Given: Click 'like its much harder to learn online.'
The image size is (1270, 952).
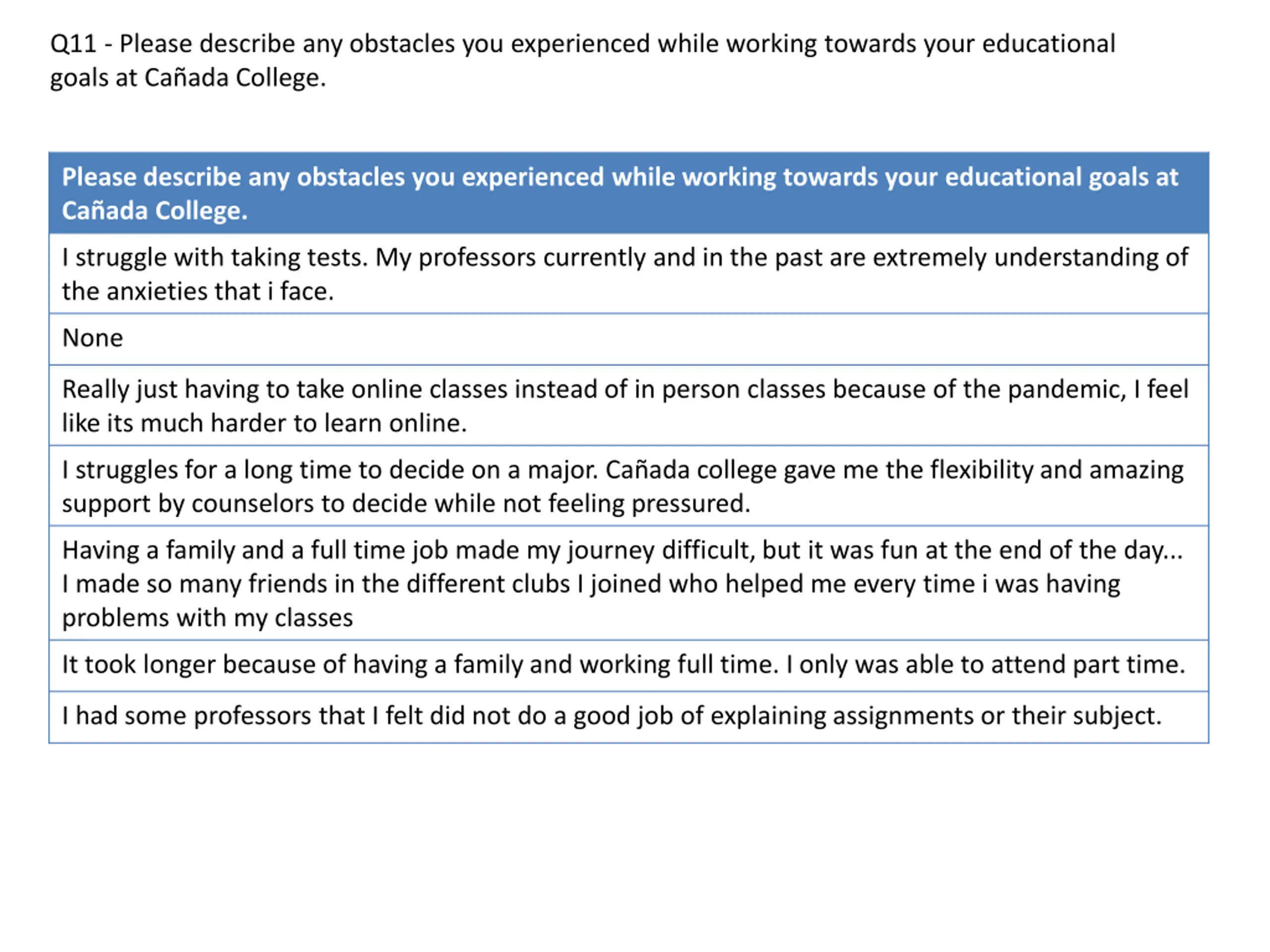Looking at the screenshot, I should click(x=264, y=423).
